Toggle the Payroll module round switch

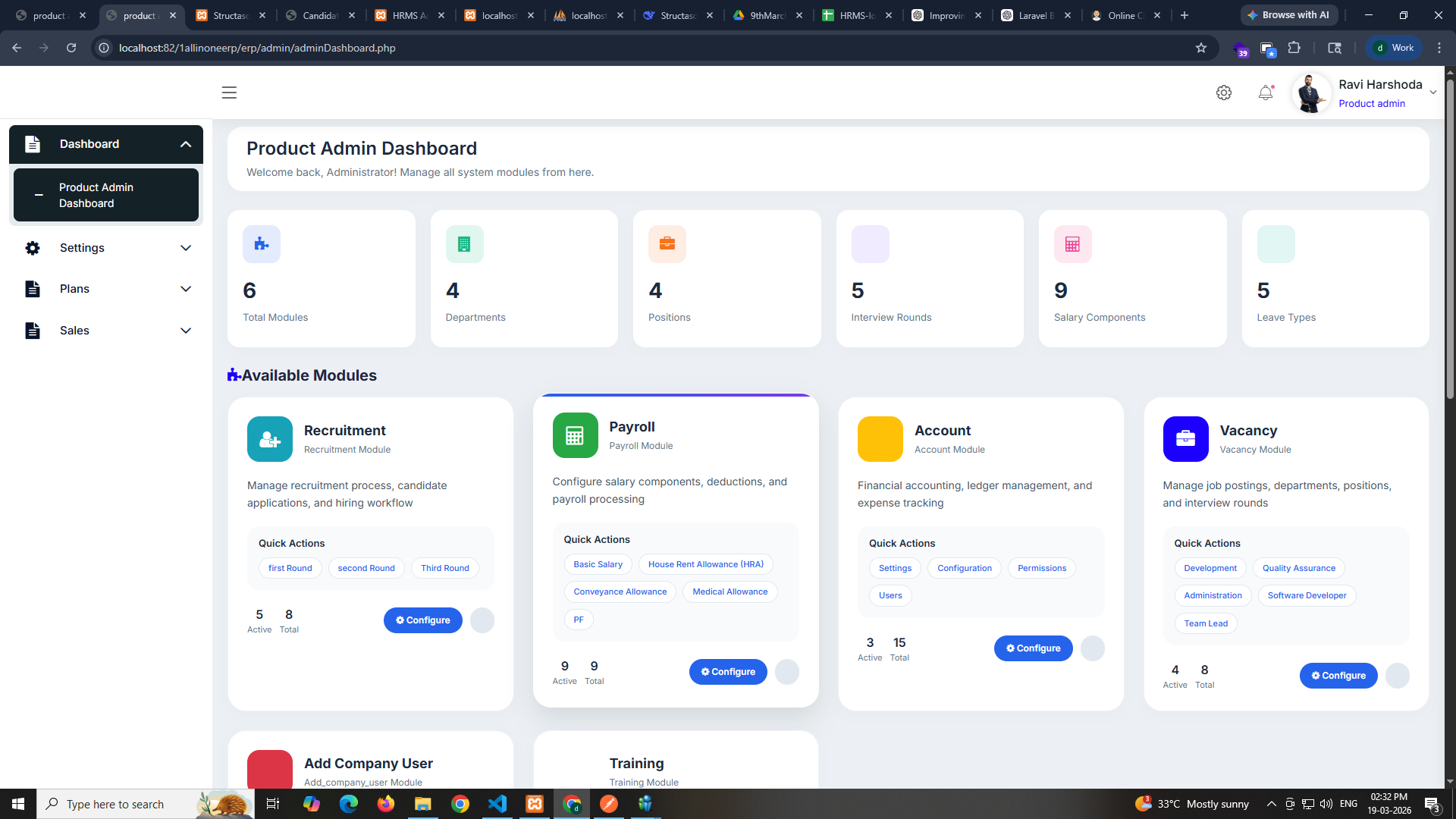(x=787, y=672)
